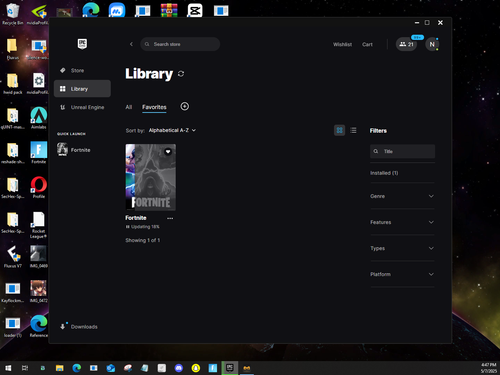Open Discord from the taskbar
The height and width of the screenshot is (375, 500).
[x=179, y=368]
